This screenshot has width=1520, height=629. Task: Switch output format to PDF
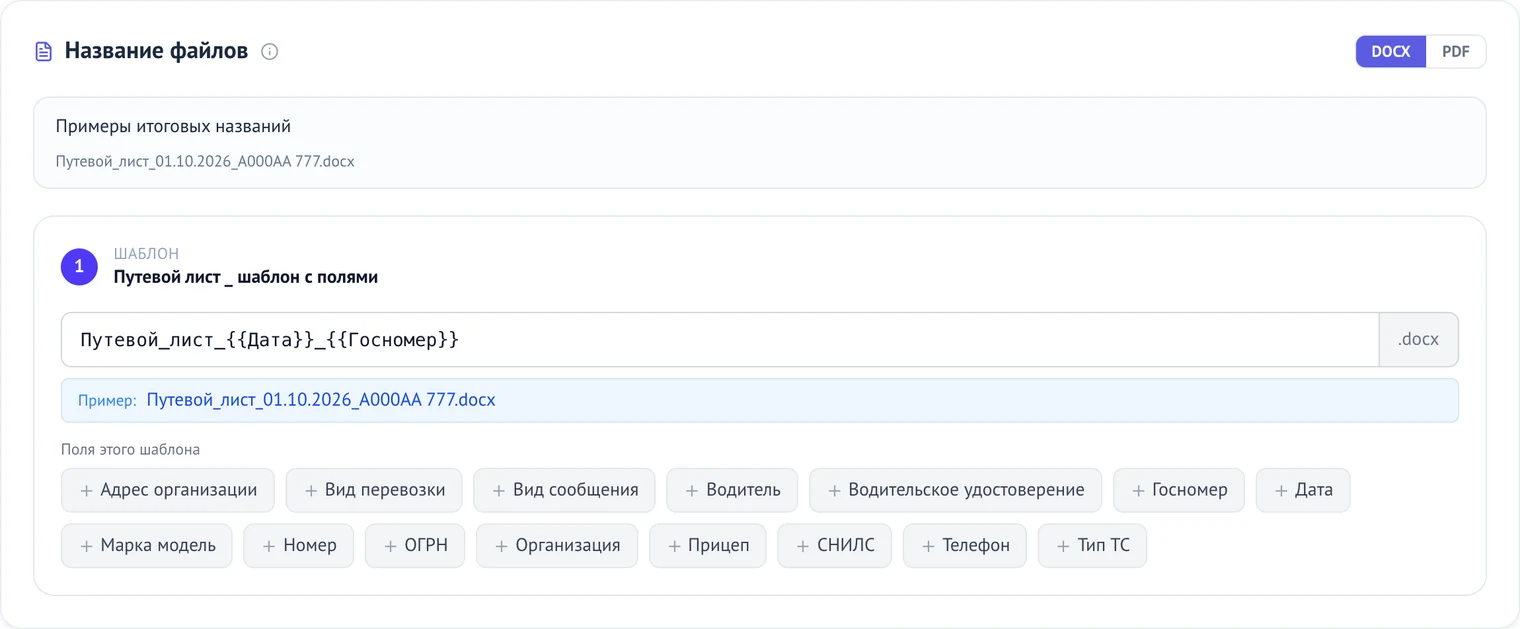click(x=1456, y=52)
